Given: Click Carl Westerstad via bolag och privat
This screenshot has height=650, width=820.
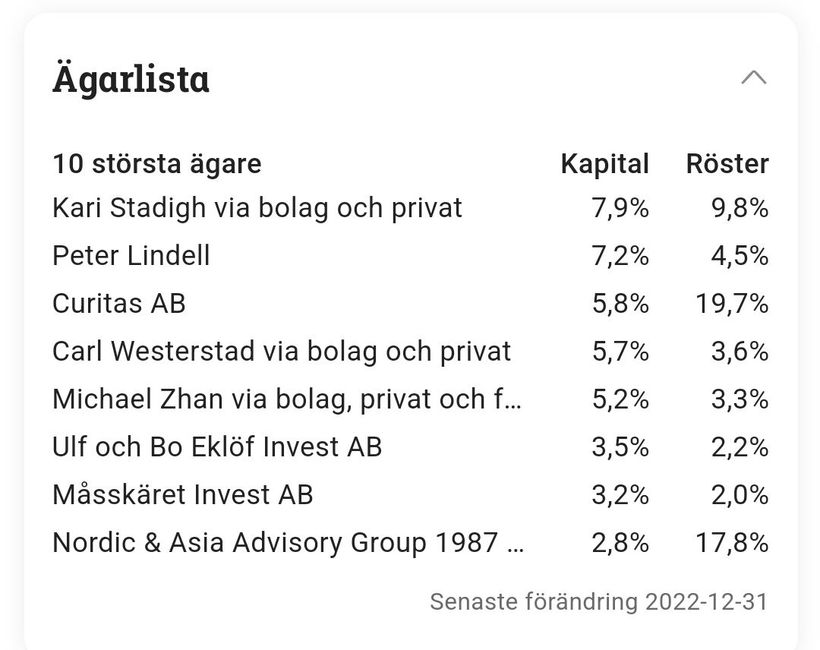Looking at the screenshot, I should pyautogui.click(x=281, y=351).
